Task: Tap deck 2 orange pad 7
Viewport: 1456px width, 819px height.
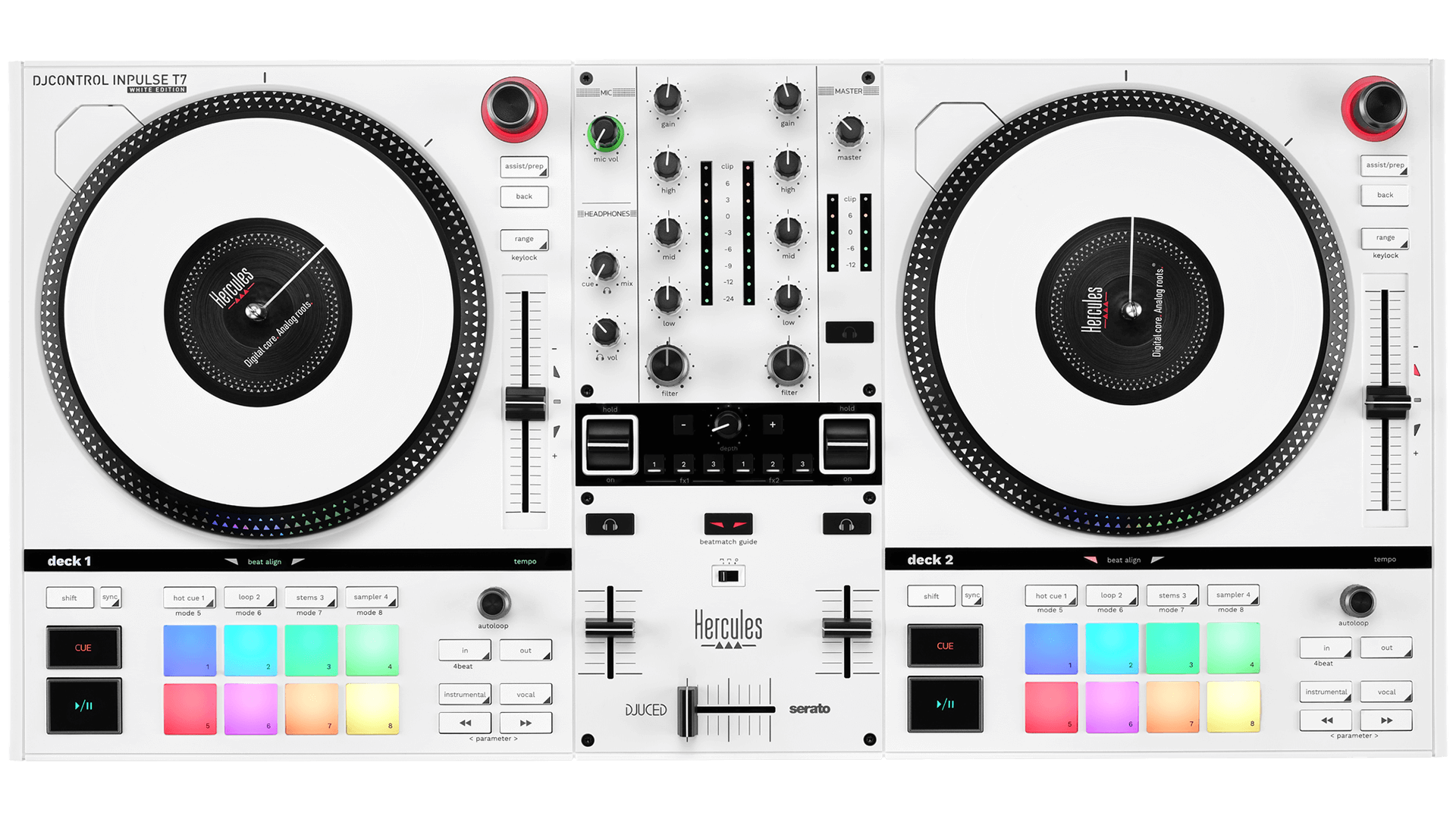Action: (x=1172, y=708)
